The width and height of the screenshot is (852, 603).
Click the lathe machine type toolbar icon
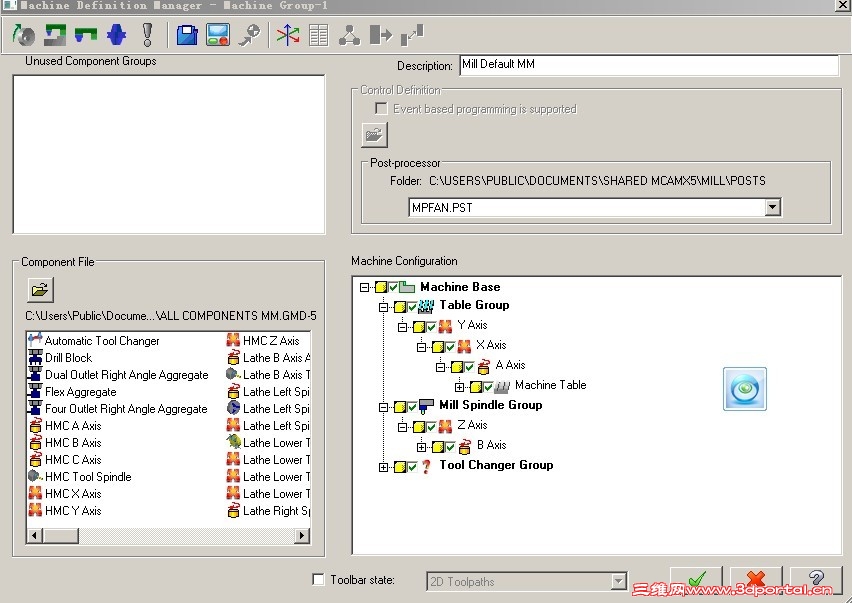point(23,35)
